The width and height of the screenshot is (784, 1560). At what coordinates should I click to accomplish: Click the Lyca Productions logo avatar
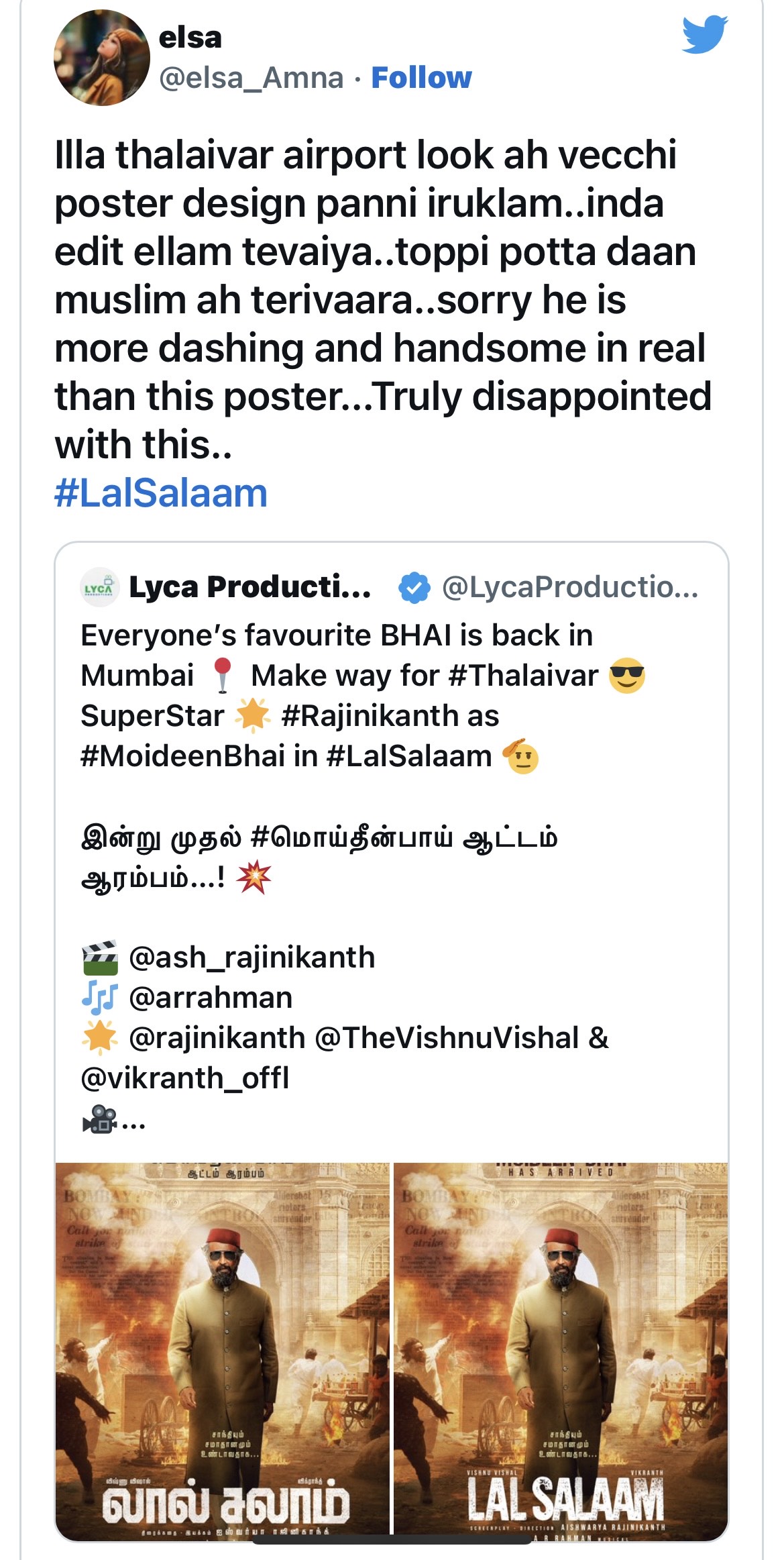pyautogui.click(x=99, y=588)
